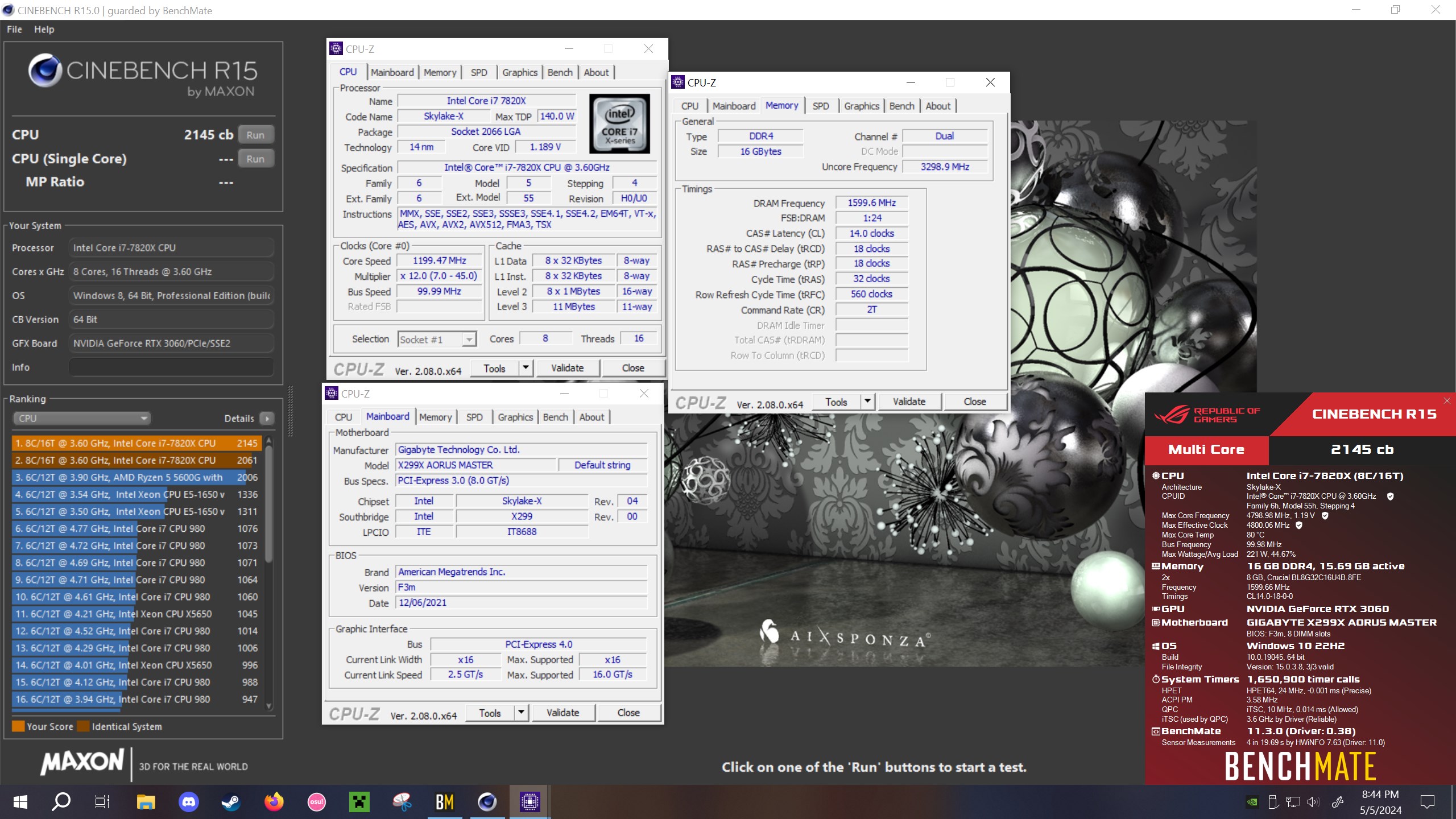Screen dimensions: 1456x819
Task: Click verified shield beside Max Effective Clock
Action: pyautogui.click(x=1298, y=526)
